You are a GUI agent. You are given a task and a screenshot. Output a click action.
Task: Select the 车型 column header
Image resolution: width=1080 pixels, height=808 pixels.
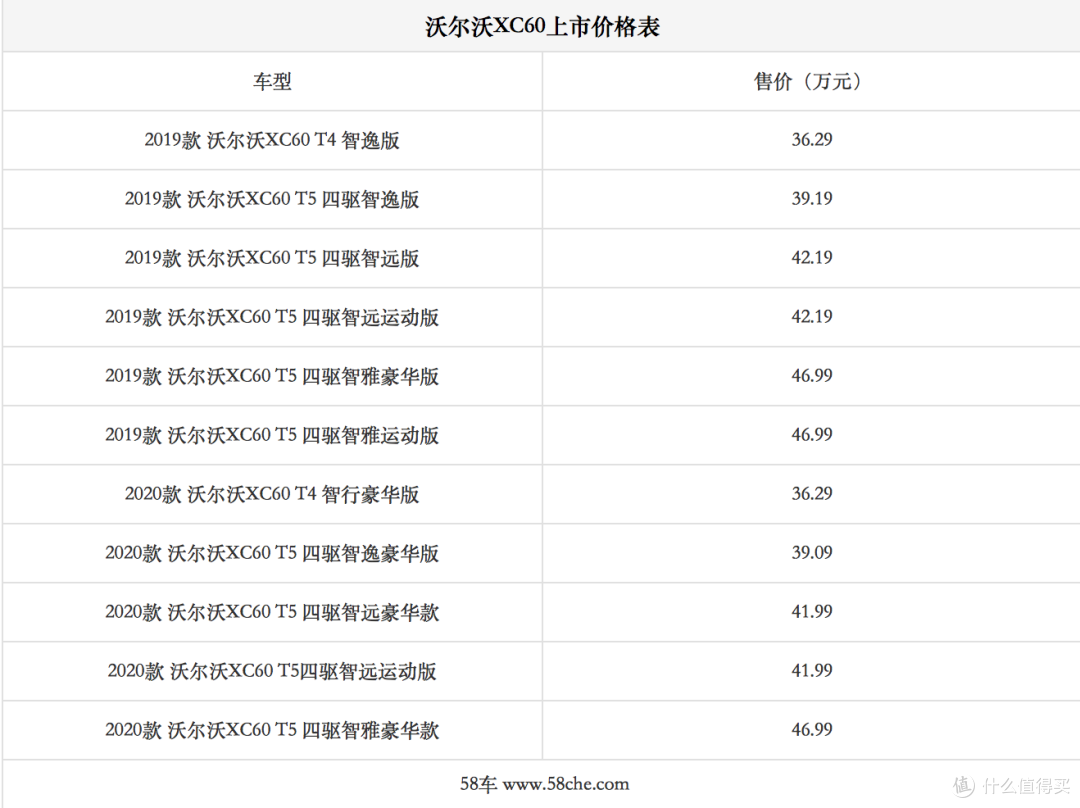tap(272, 82)
